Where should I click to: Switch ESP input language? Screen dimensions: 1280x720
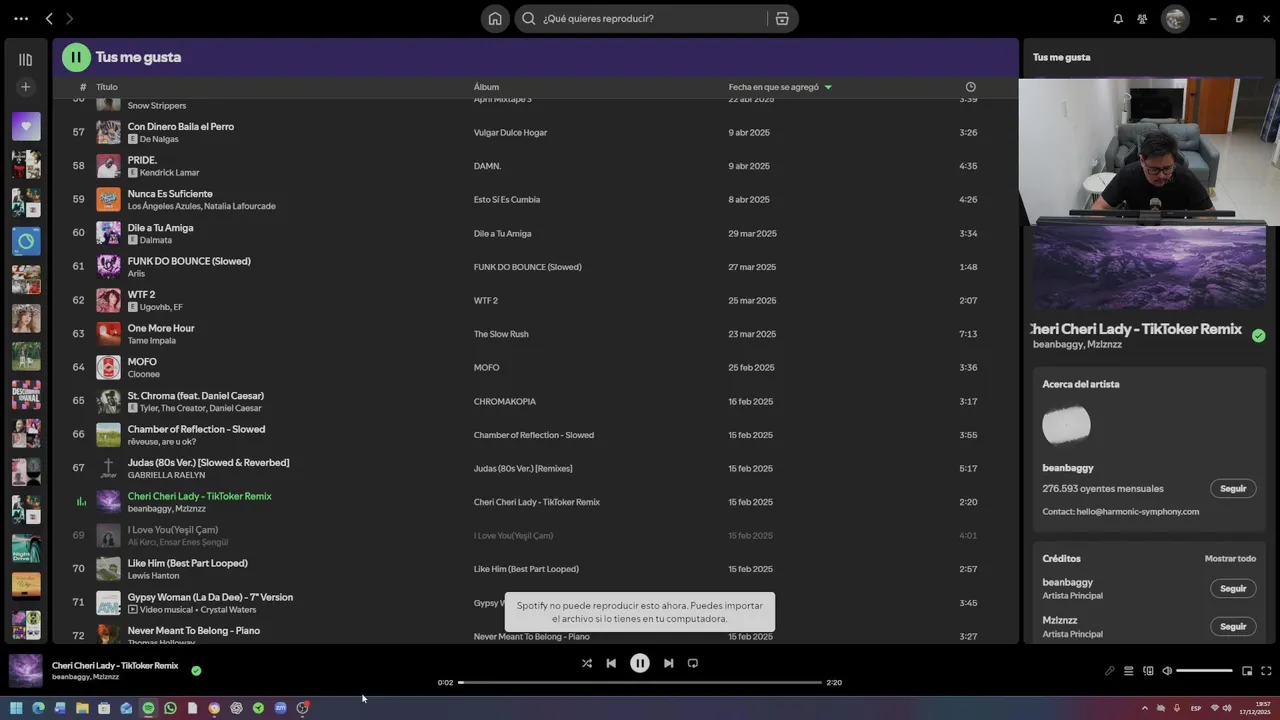pos(1196,708)
